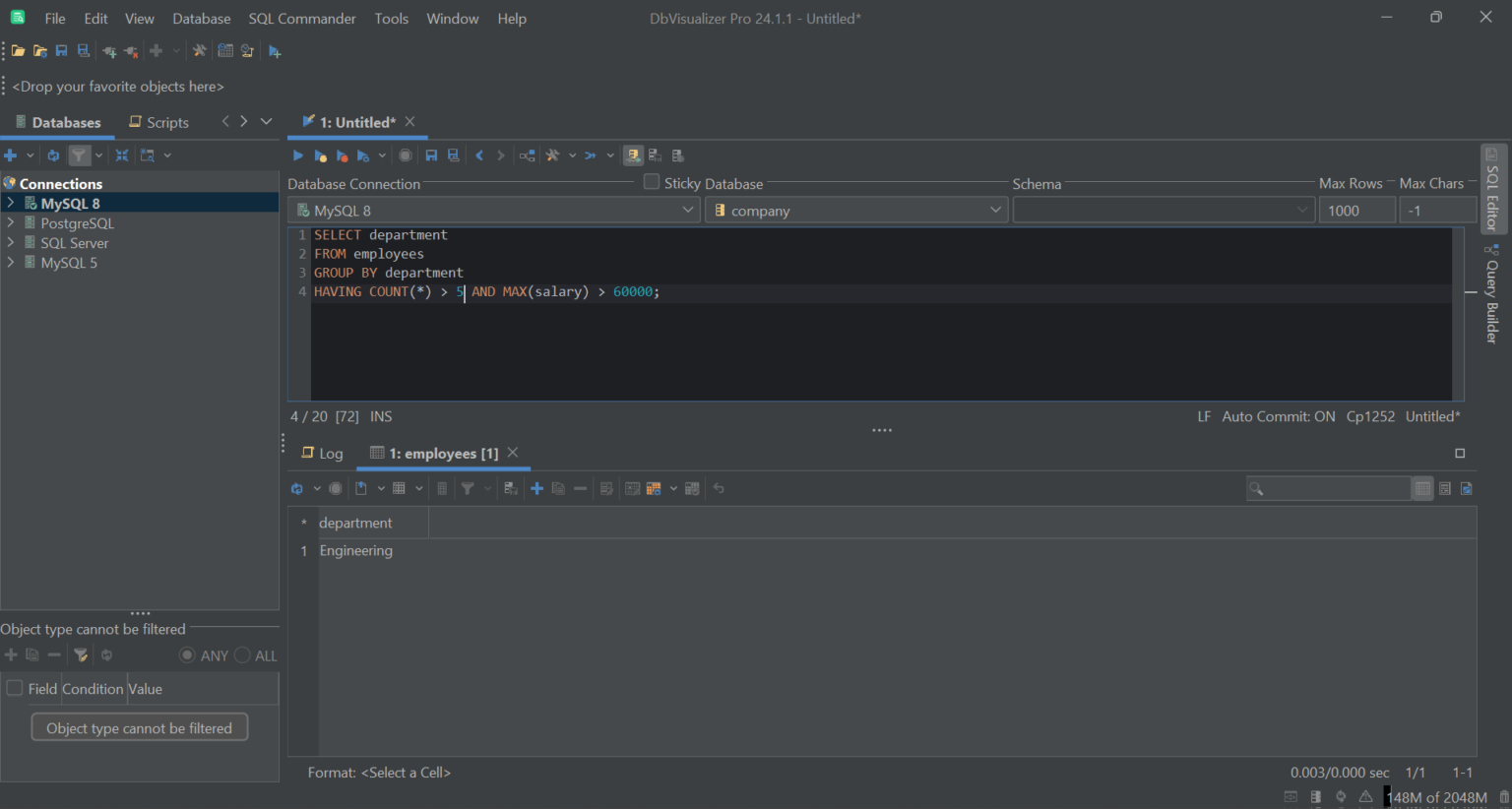Filter the result grid rows
This screenshot has width=1512, height=809.
click(469, 488)
